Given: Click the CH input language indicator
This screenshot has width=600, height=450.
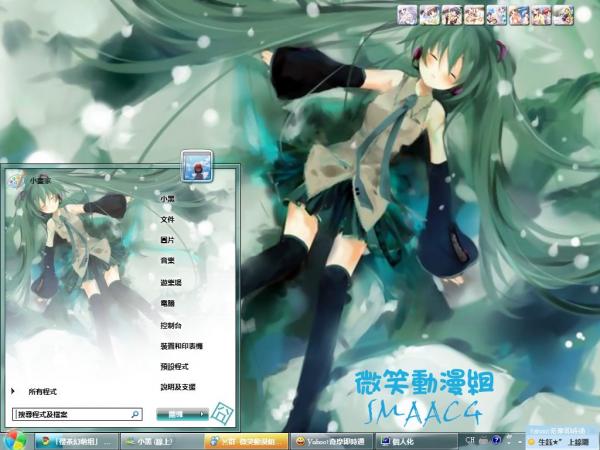Looking at the screenshot, I should (470, 440).
